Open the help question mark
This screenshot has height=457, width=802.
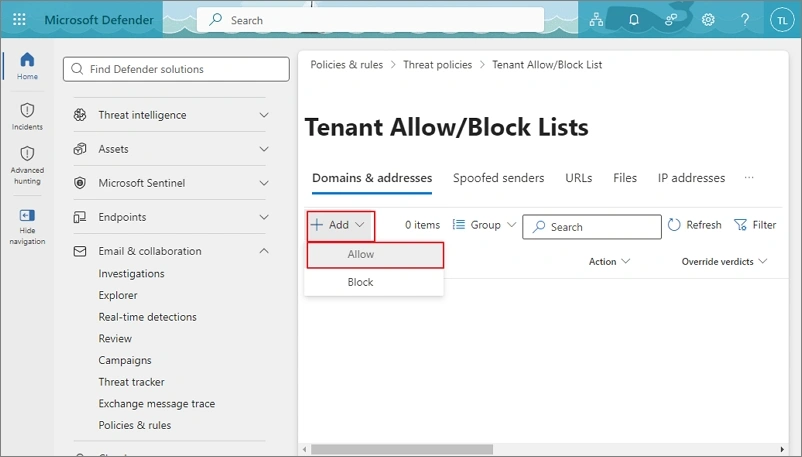coord(745,20)
